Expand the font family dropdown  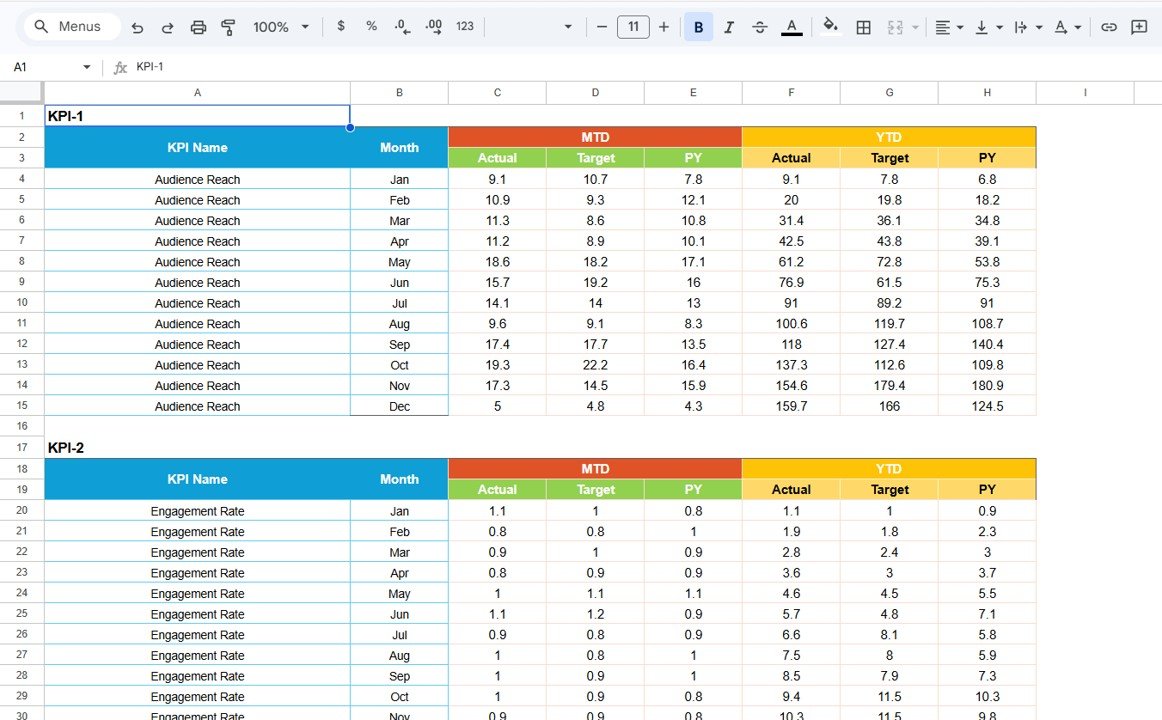[568, 27]
